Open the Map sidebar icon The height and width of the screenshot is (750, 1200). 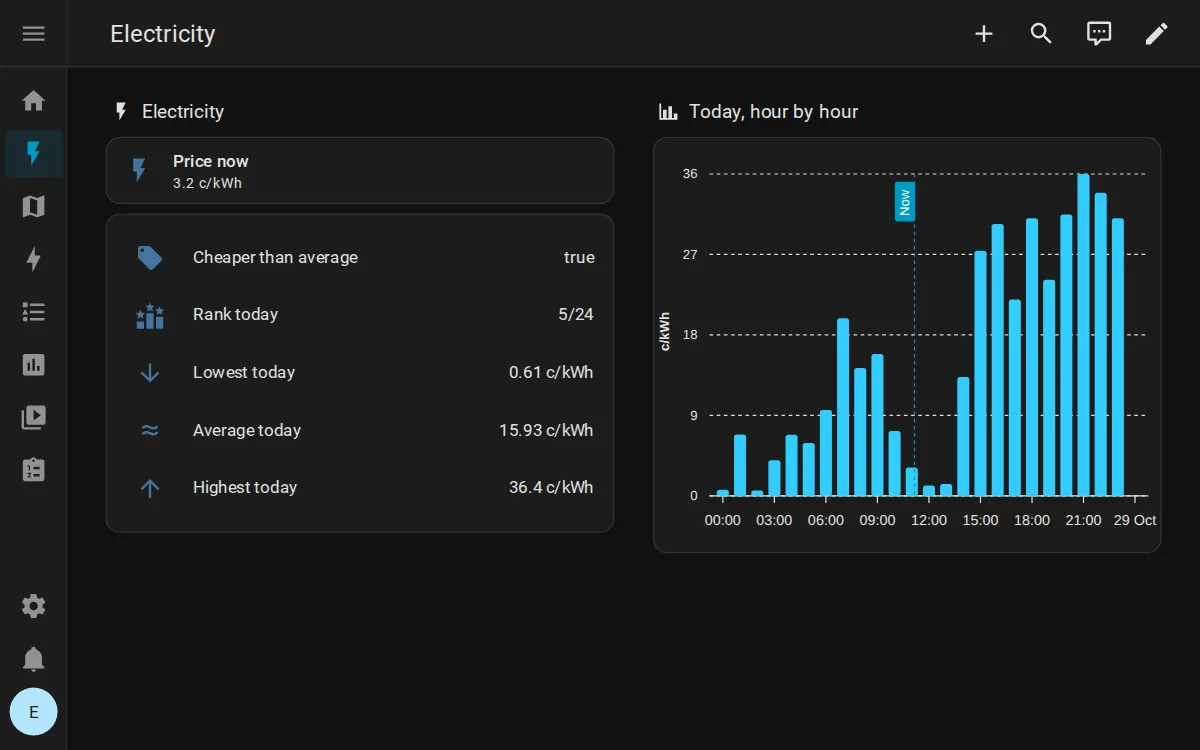pyautogui.click(x=34, y=207)
